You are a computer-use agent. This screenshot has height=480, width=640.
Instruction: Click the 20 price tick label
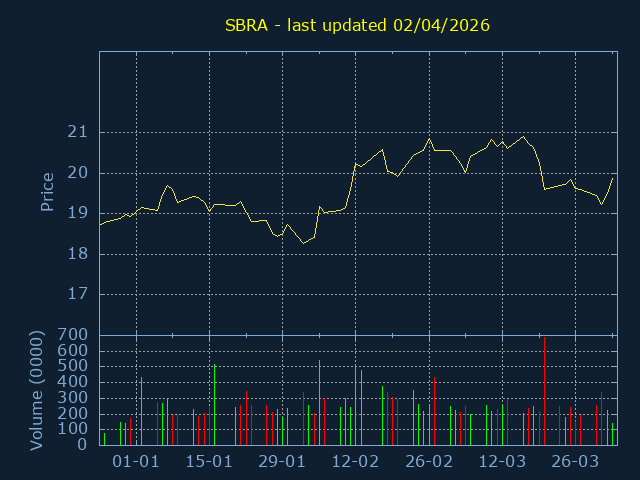[x=78, y=173]
